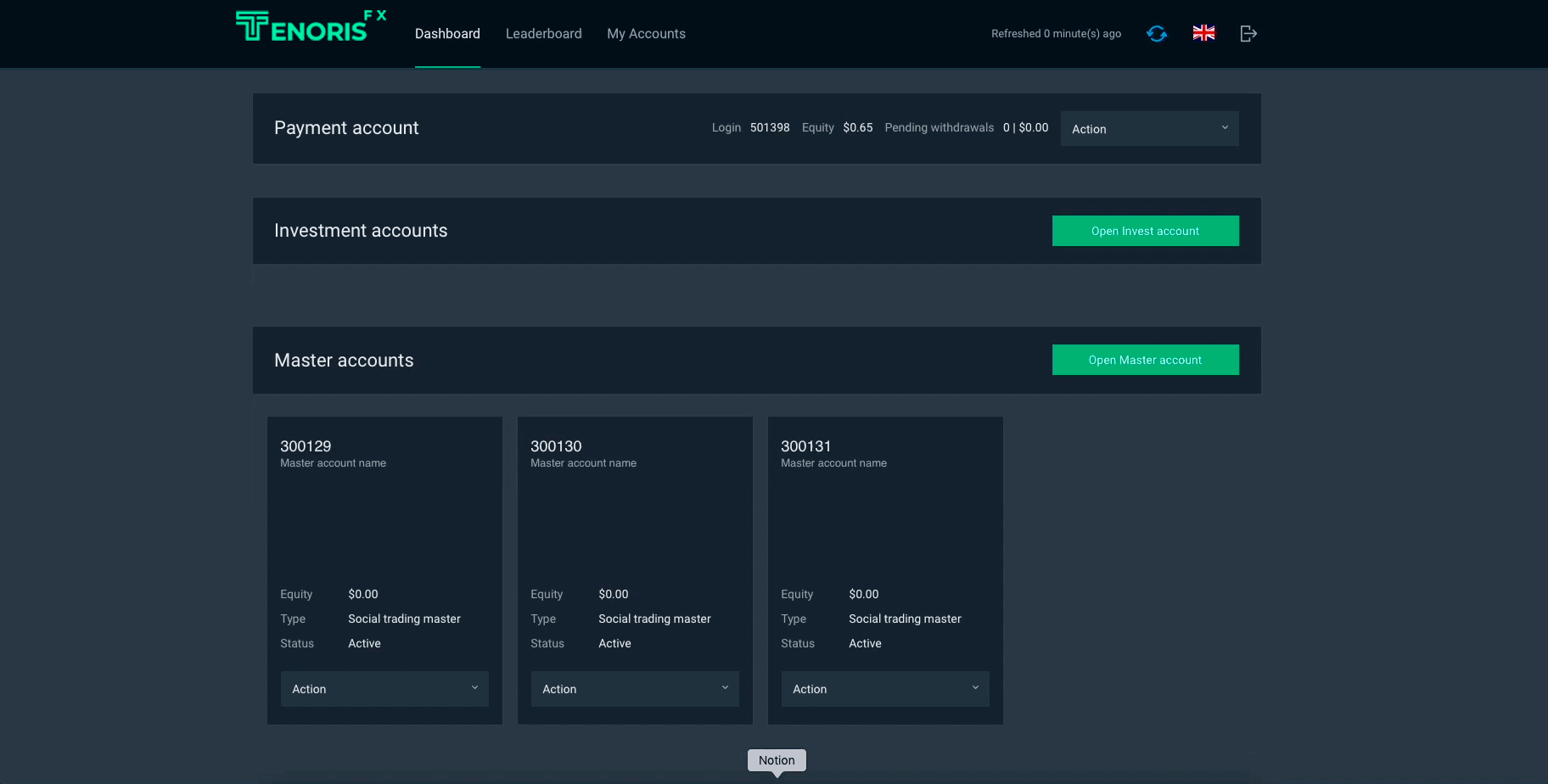Expand Action dropdown for account 300129
Image resolution: width=1548 pixels, height=784 pixels.
[x=384, y=689]
